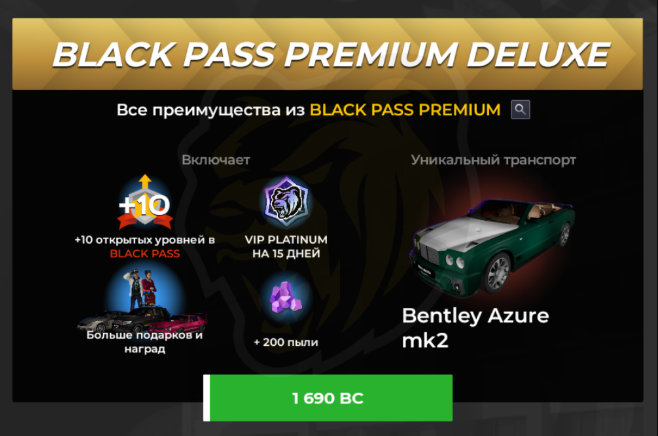This screenshot has width=658, height=436.
Task: Click the 'Уникальный транспорт' section heading
Action: [x=493, y=160]
